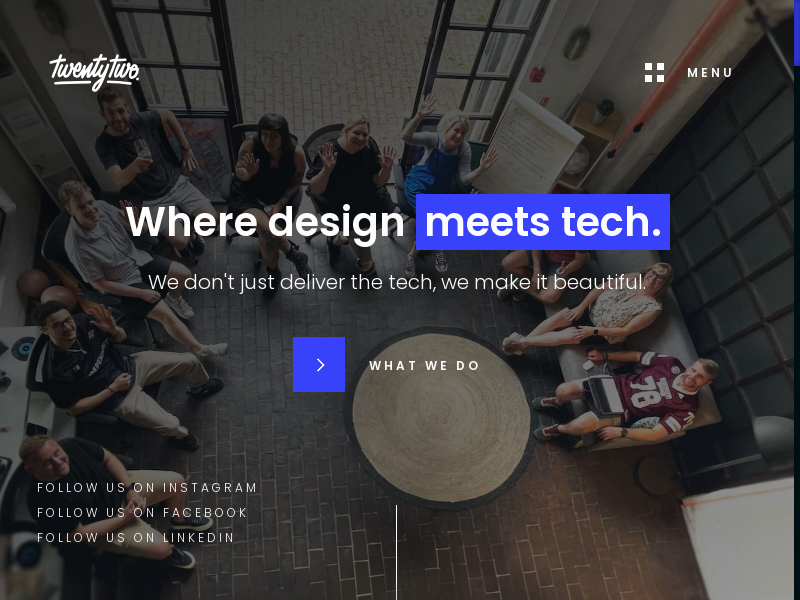The height and width of the screenshot is (600, 800).
Task: Open Follow Us On Instagram link
Action: 147,487
